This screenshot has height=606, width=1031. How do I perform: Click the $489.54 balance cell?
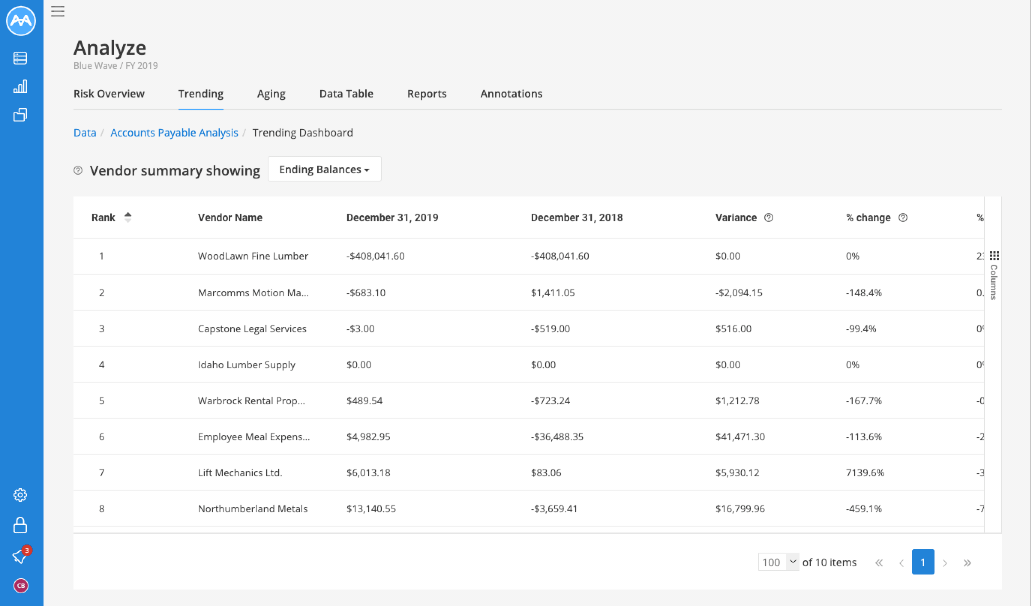[364, 401]
